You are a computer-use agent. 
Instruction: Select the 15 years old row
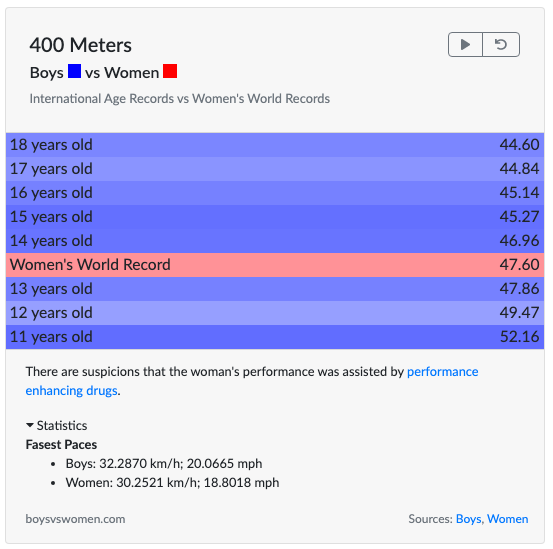point(275,217)
